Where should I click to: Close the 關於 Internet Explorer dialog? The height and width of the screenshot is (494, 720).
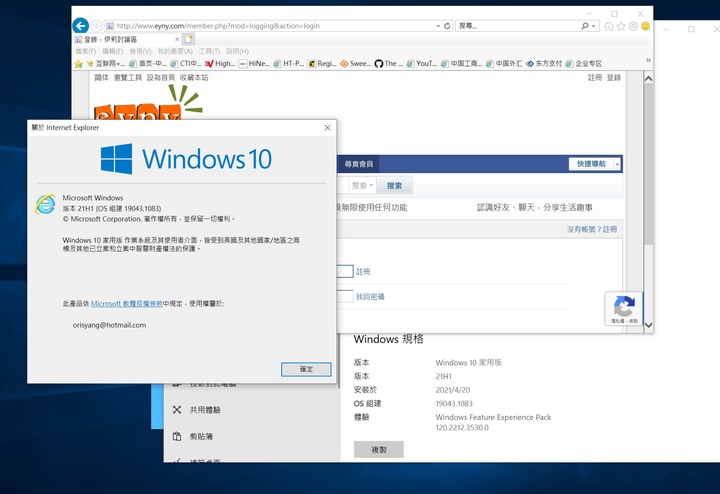tap(327, 128)
